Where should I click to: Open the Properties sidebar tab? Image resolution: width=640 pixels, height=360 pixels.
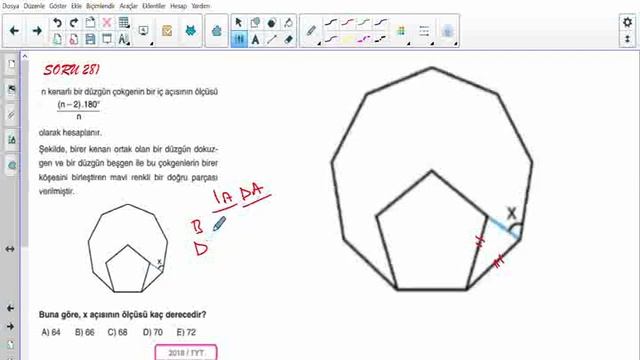(11, 140)
